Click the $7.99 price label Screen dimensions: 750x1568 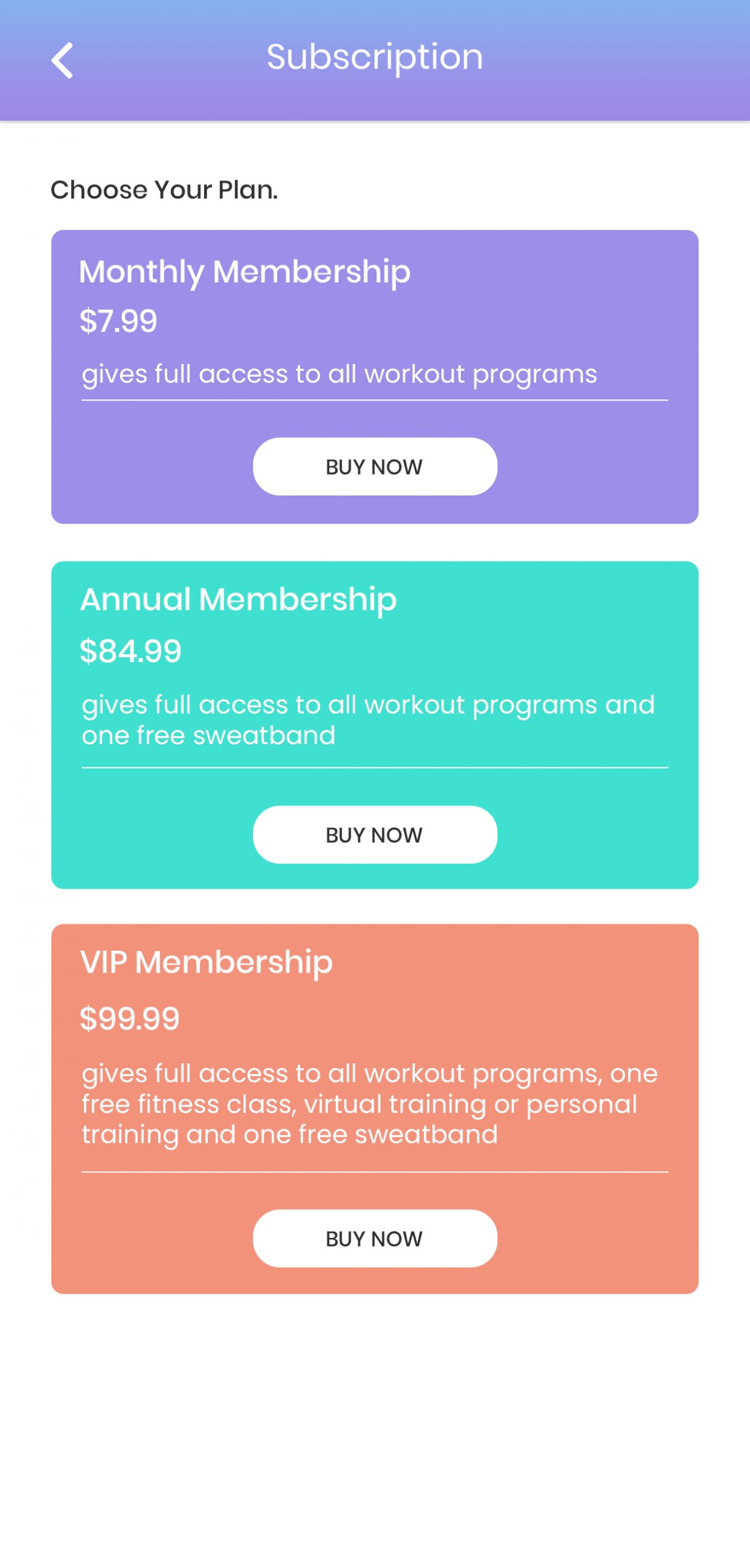(x=118, y=320)
